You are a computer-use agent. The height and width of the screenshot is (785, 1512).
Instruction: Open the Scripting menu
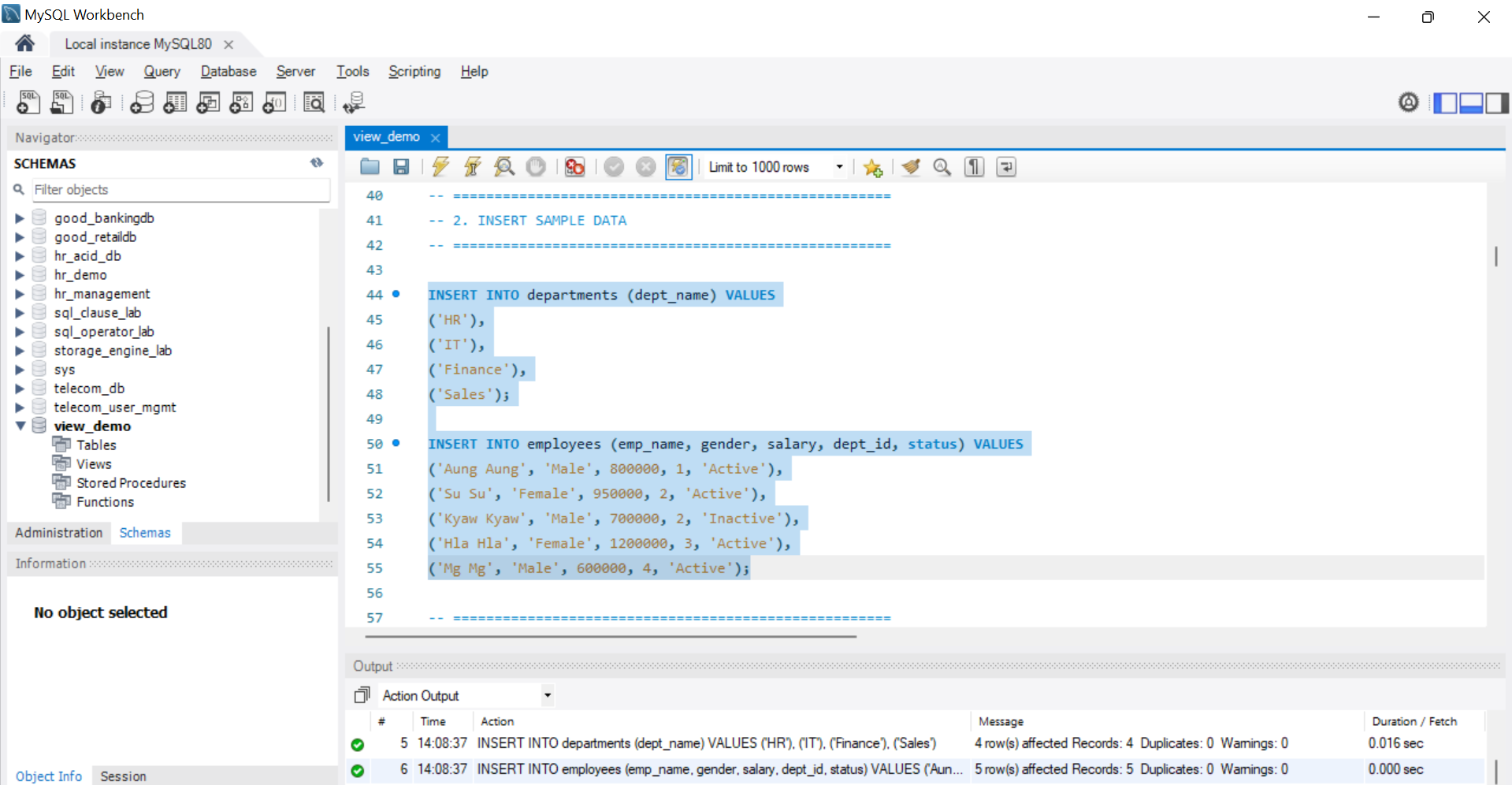(x=414, y=71)
